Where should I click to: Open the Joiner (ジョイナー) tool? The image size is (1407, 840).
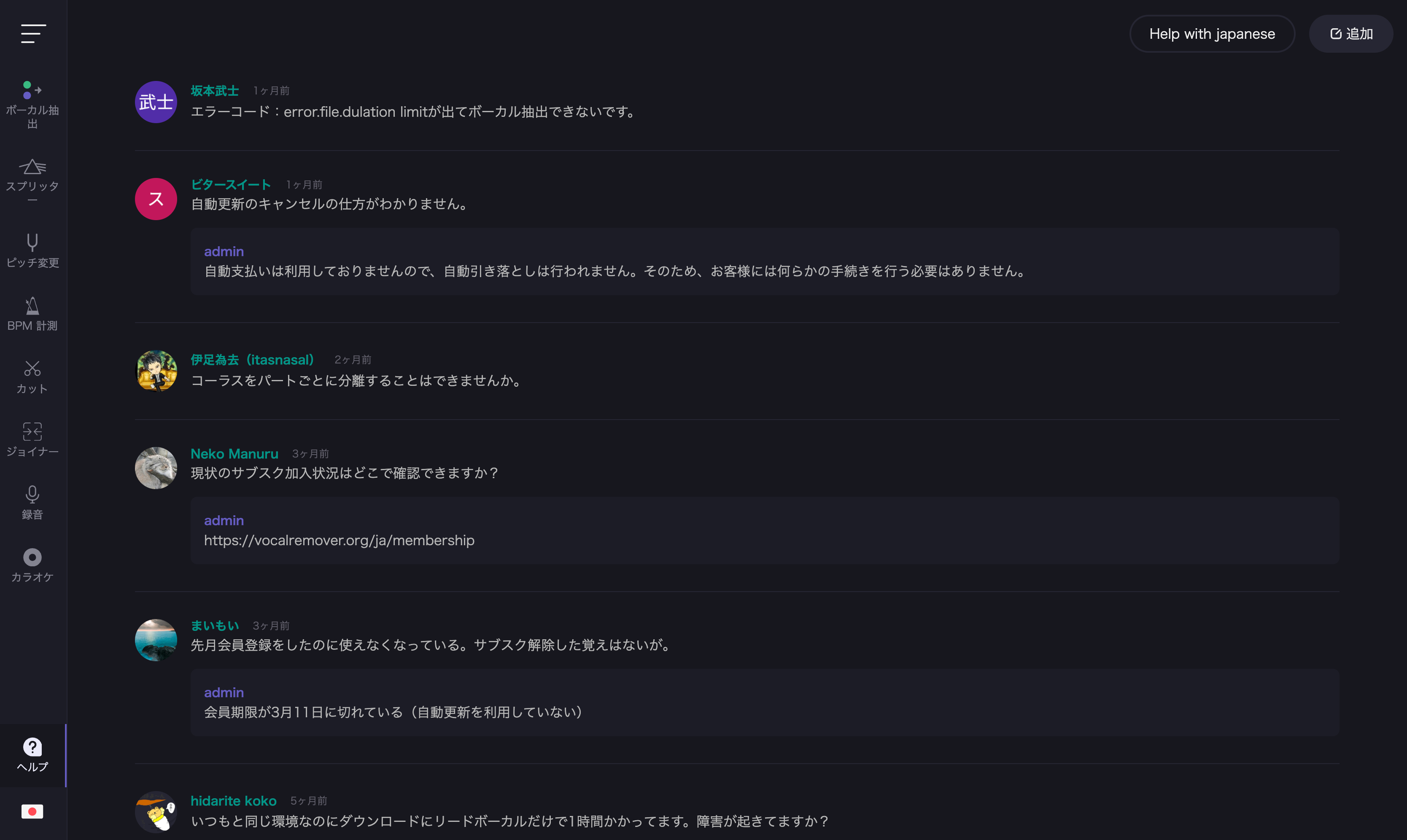[x=32, y=439]
